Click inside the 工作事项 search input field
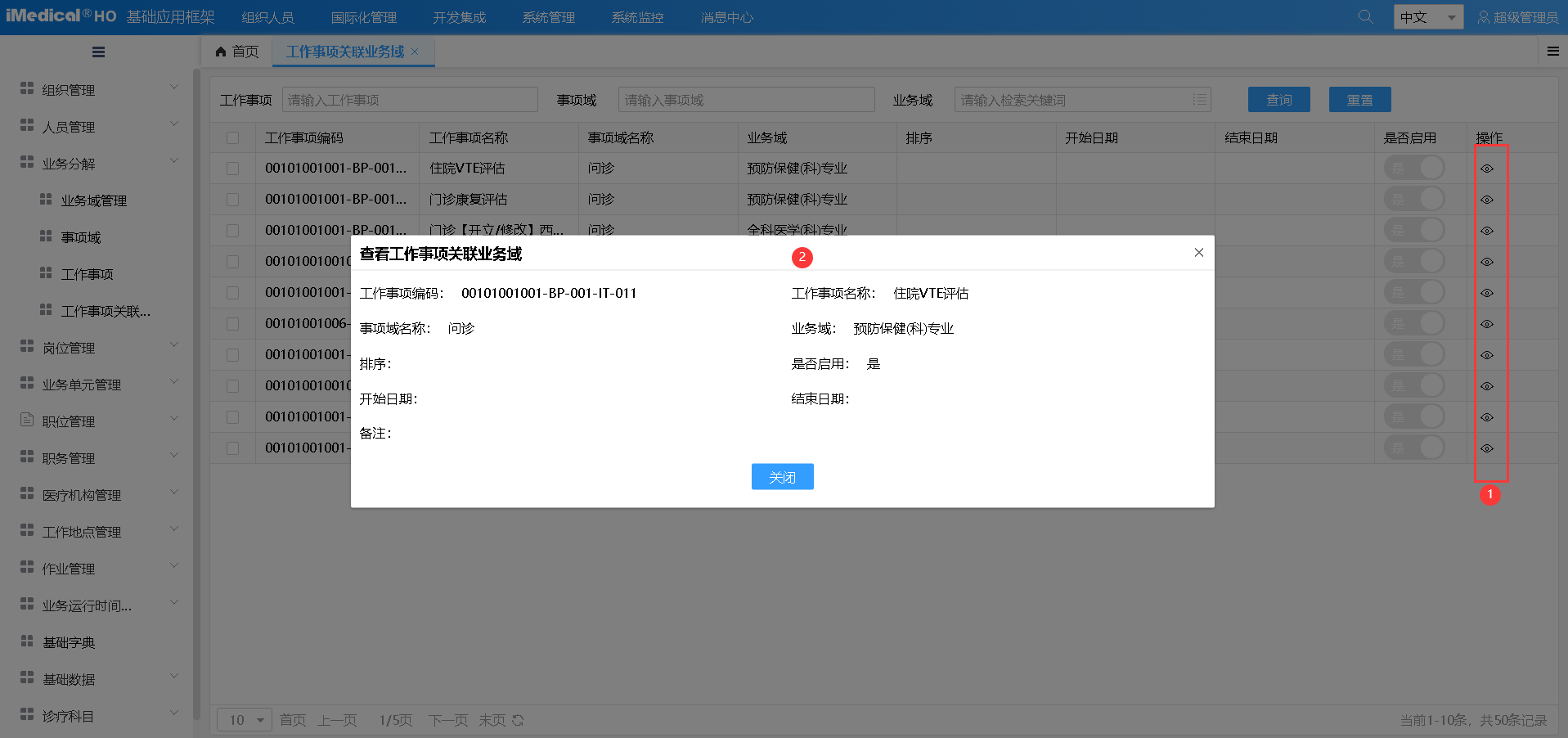The image size is (1568, 738). coord(409,99)
